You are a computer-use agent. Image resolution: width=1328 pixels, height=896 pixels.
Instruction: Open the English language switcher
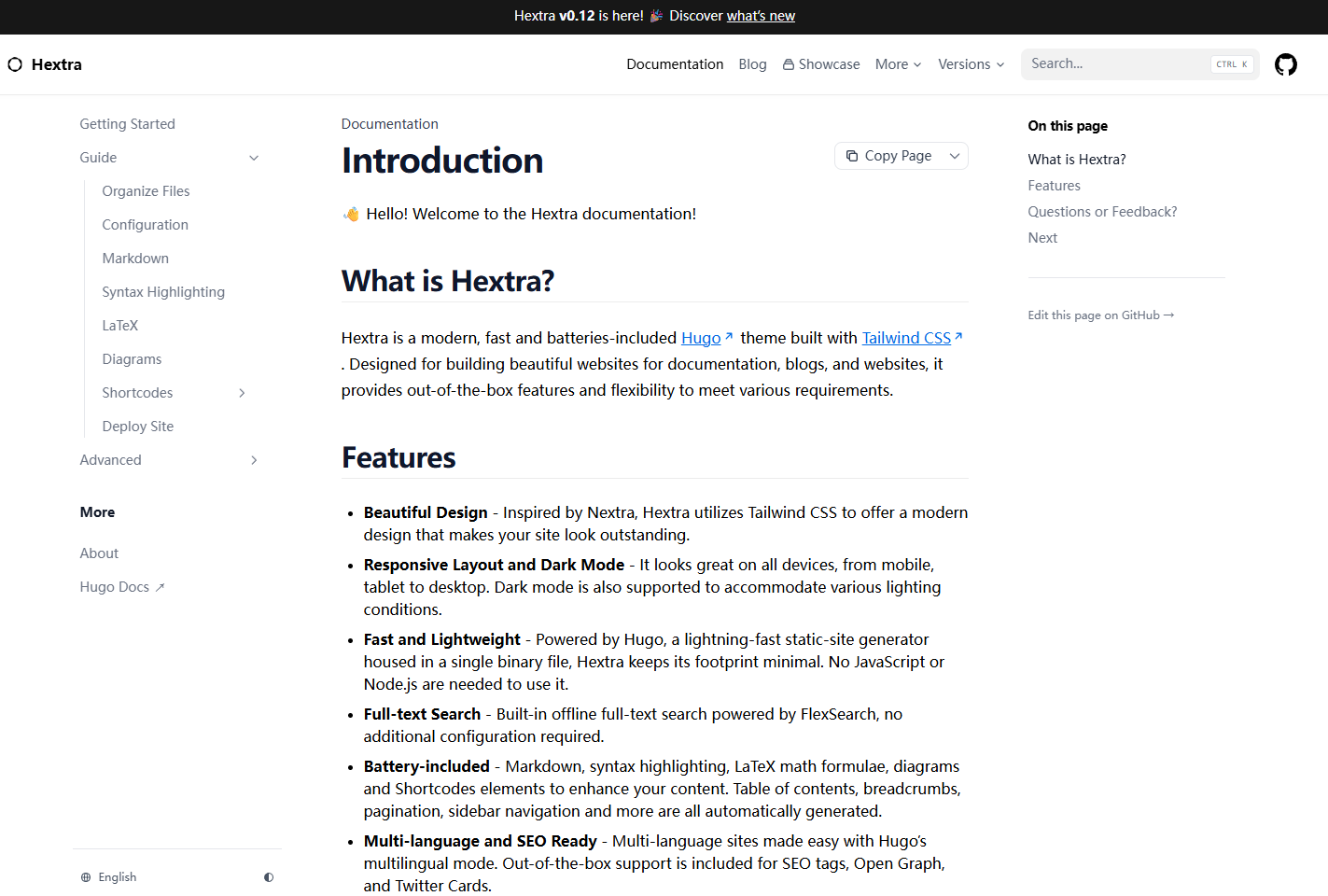108,877
